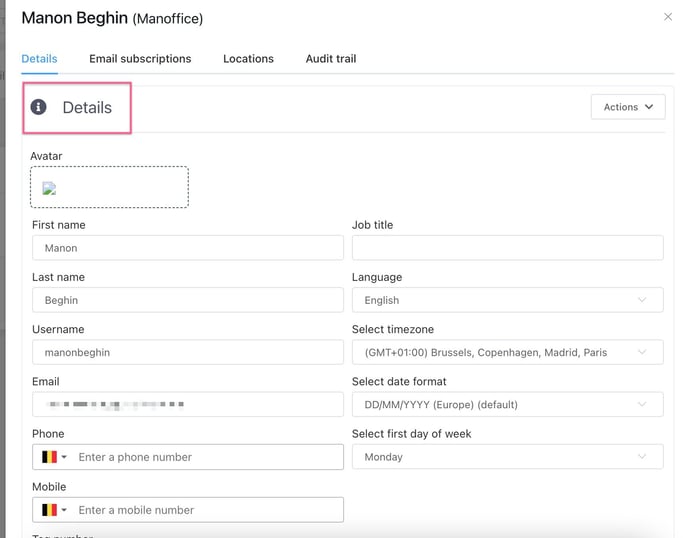Focus the Username field

(188, 352)
